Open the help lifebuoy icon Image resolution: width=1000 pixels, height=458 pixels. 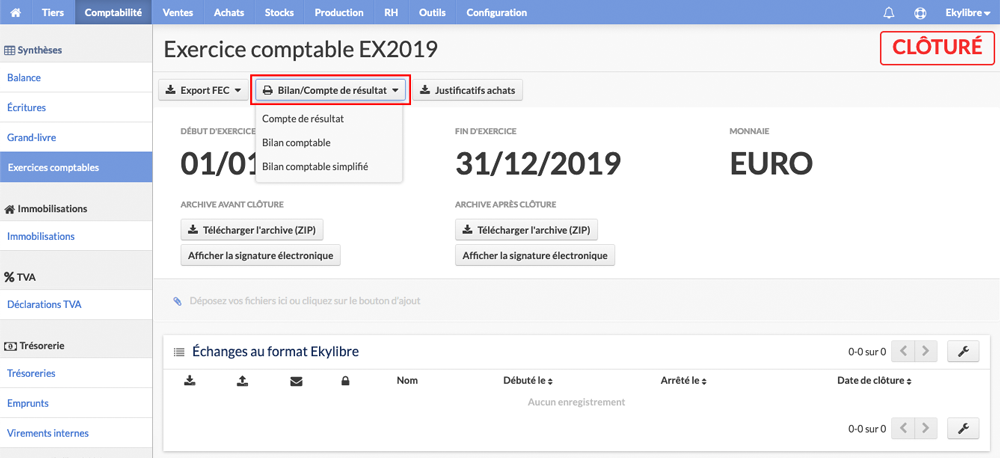point(920,13)
